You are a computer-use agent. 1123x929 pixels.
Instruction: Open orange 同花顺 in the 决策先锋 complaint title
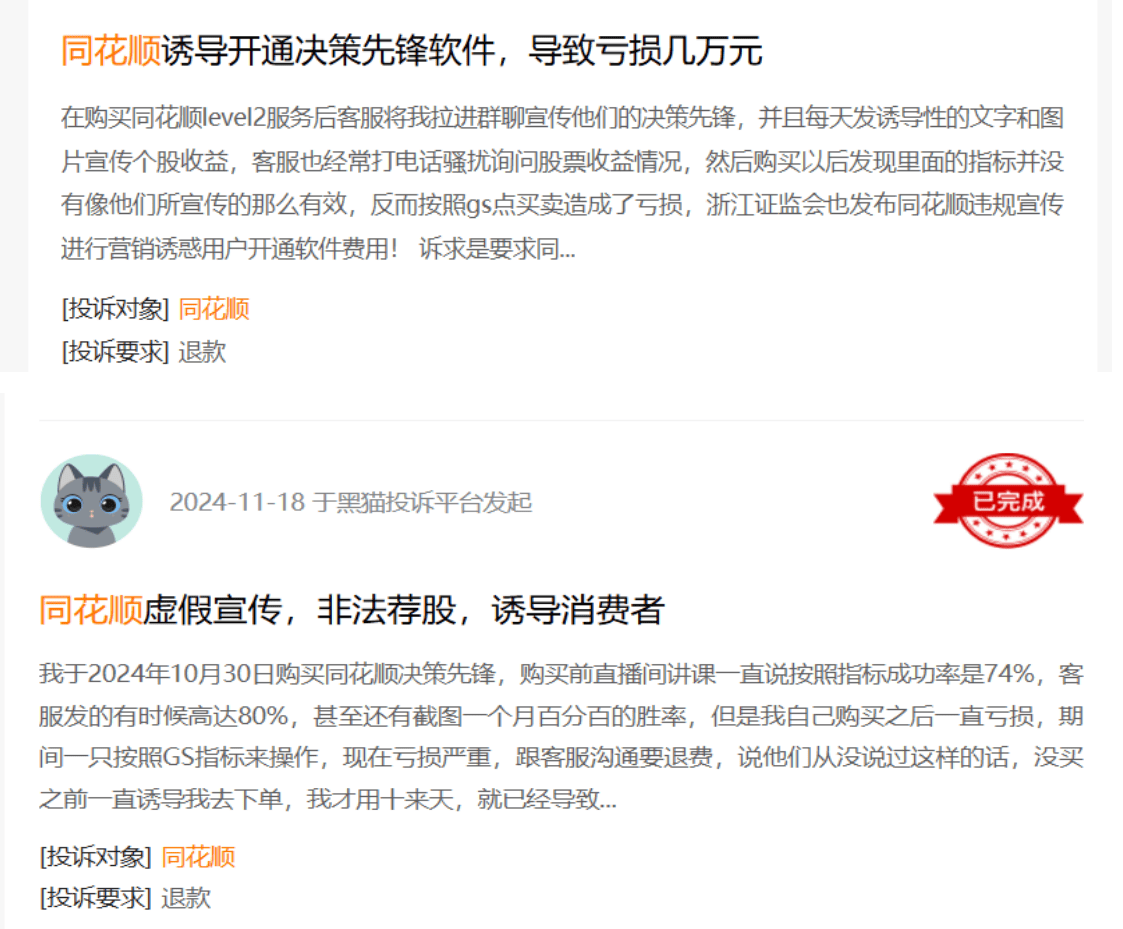pos(111,51)
